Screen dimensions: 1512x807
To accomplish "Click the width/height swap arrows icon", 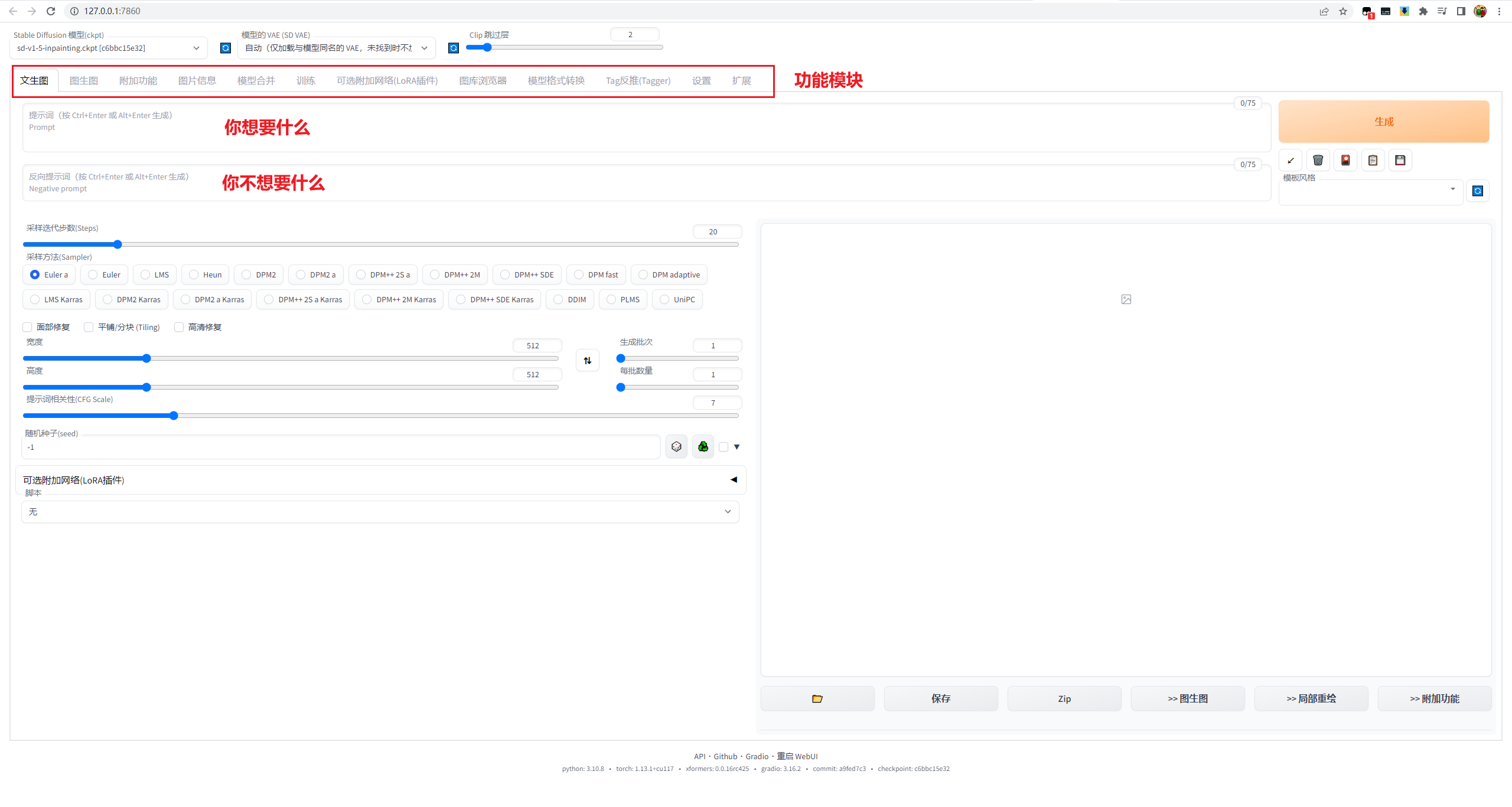I will 587,360.
